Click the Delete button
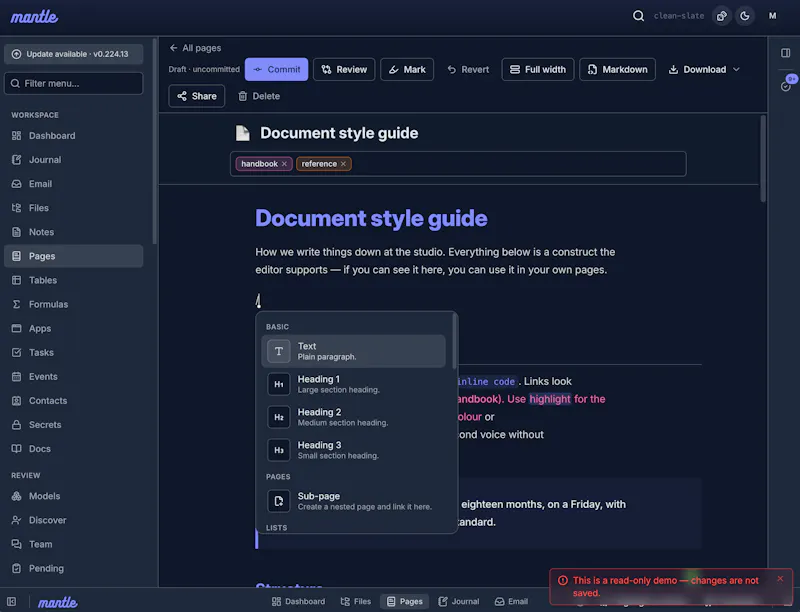Viewport: 800px width, 612px height. (259, 96)
